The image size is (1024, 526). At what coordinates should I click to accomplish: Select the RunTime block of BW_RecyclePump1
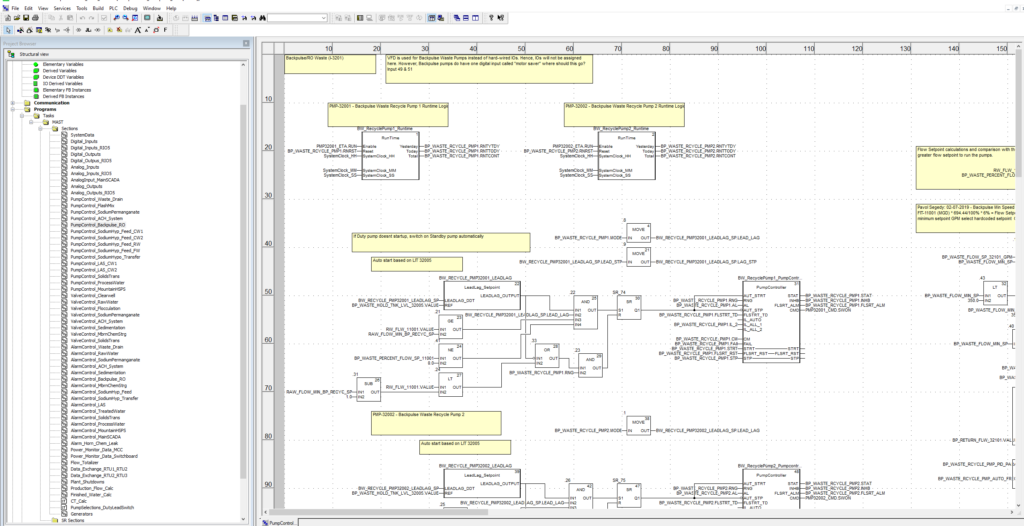pyautogui.click(x=391, y=156)
